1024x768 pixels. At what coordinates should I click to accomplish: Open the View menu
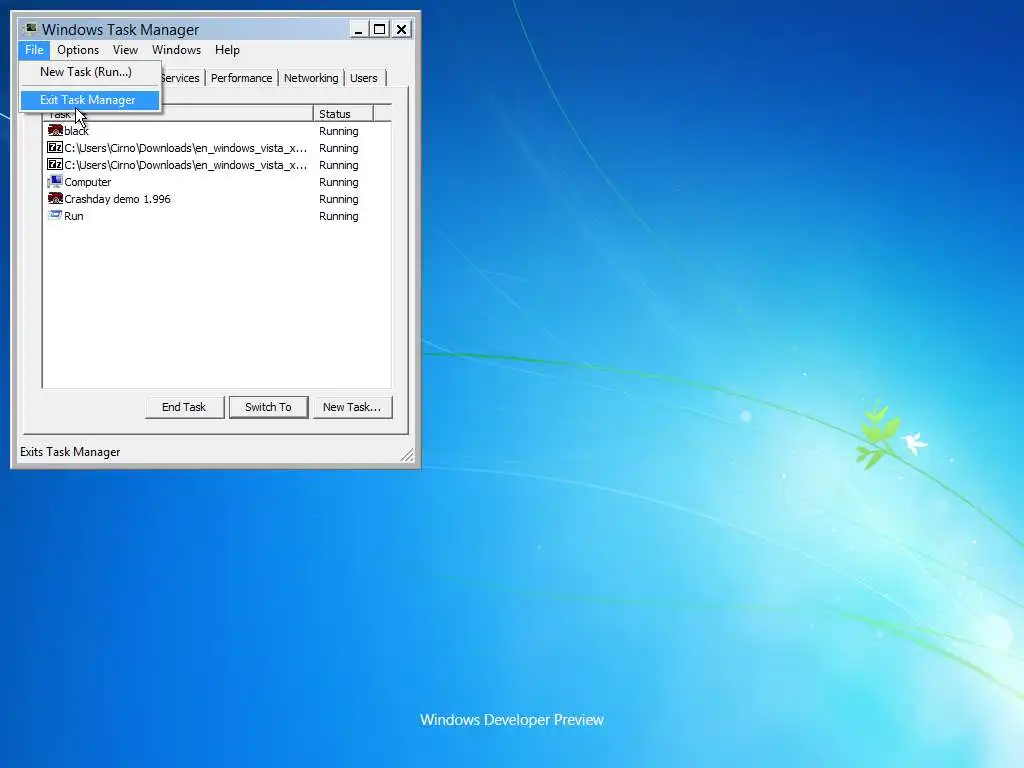tap(125, 50)
